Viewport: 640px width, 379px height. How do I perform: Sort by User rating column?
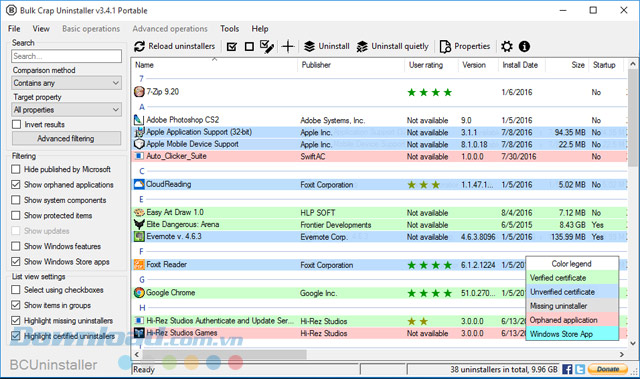pyautogui.click(x=431, y=65)
